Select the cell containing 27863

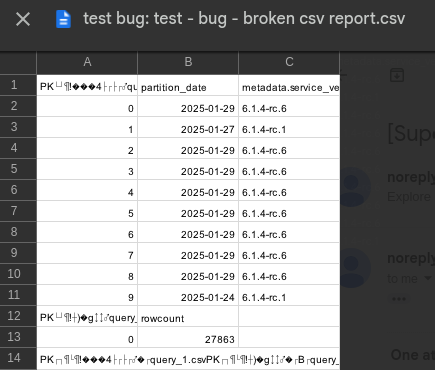click(x=188, y=337)
